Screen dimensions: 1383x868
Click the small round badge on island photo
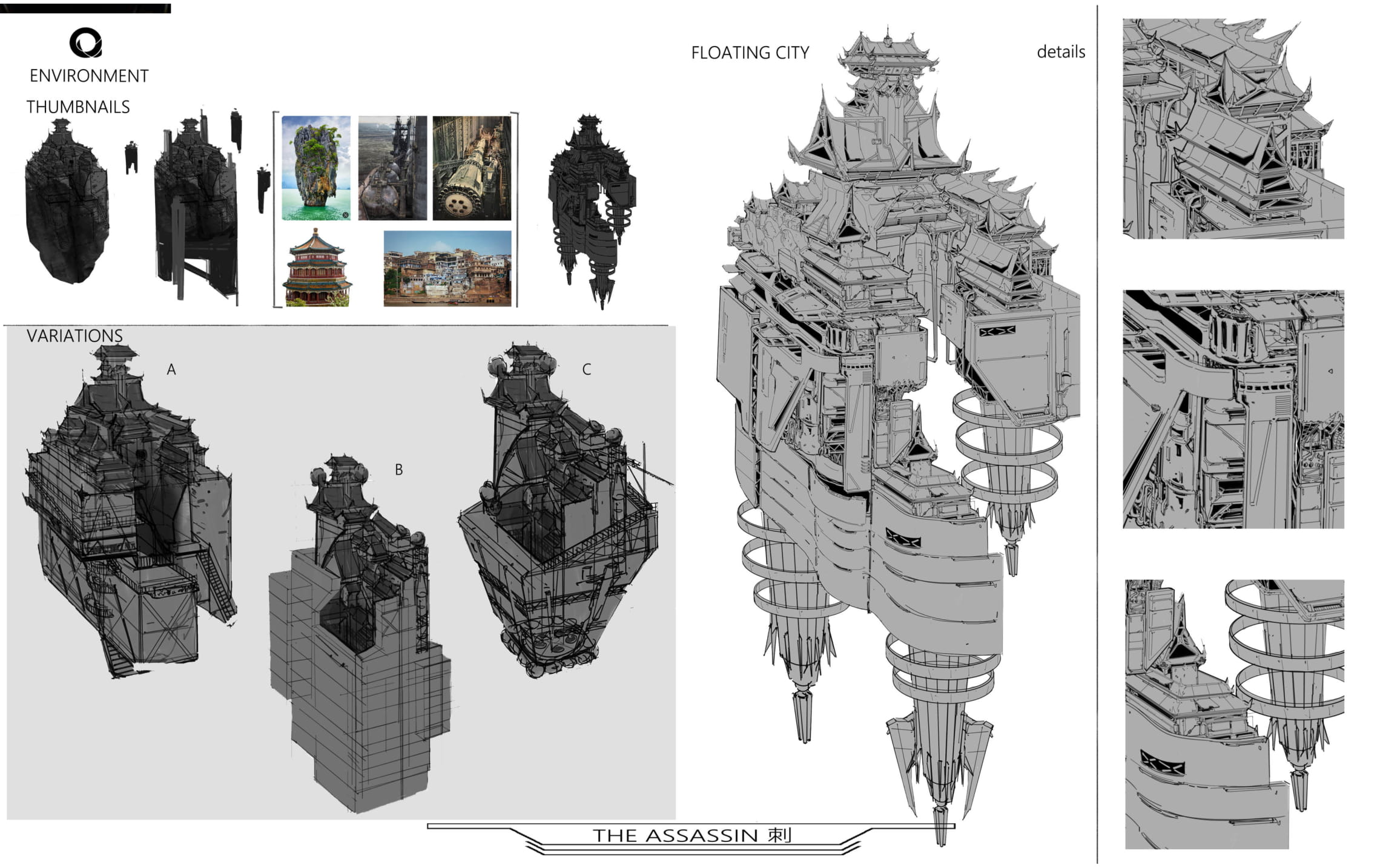pyautogui.click(x=345, y=215)
